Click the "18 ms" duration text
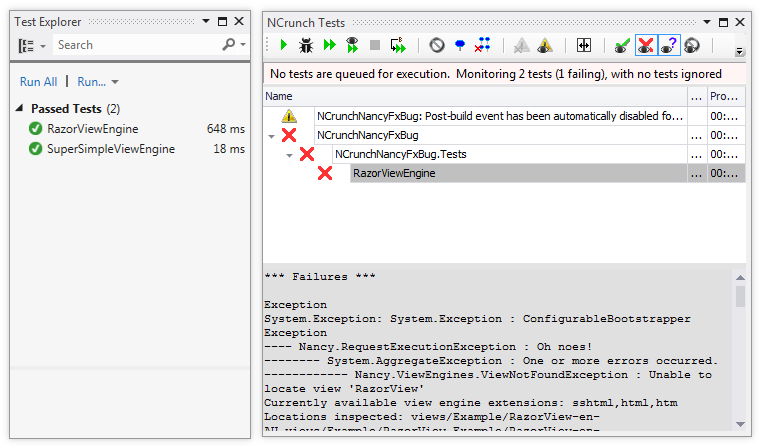 229,149
